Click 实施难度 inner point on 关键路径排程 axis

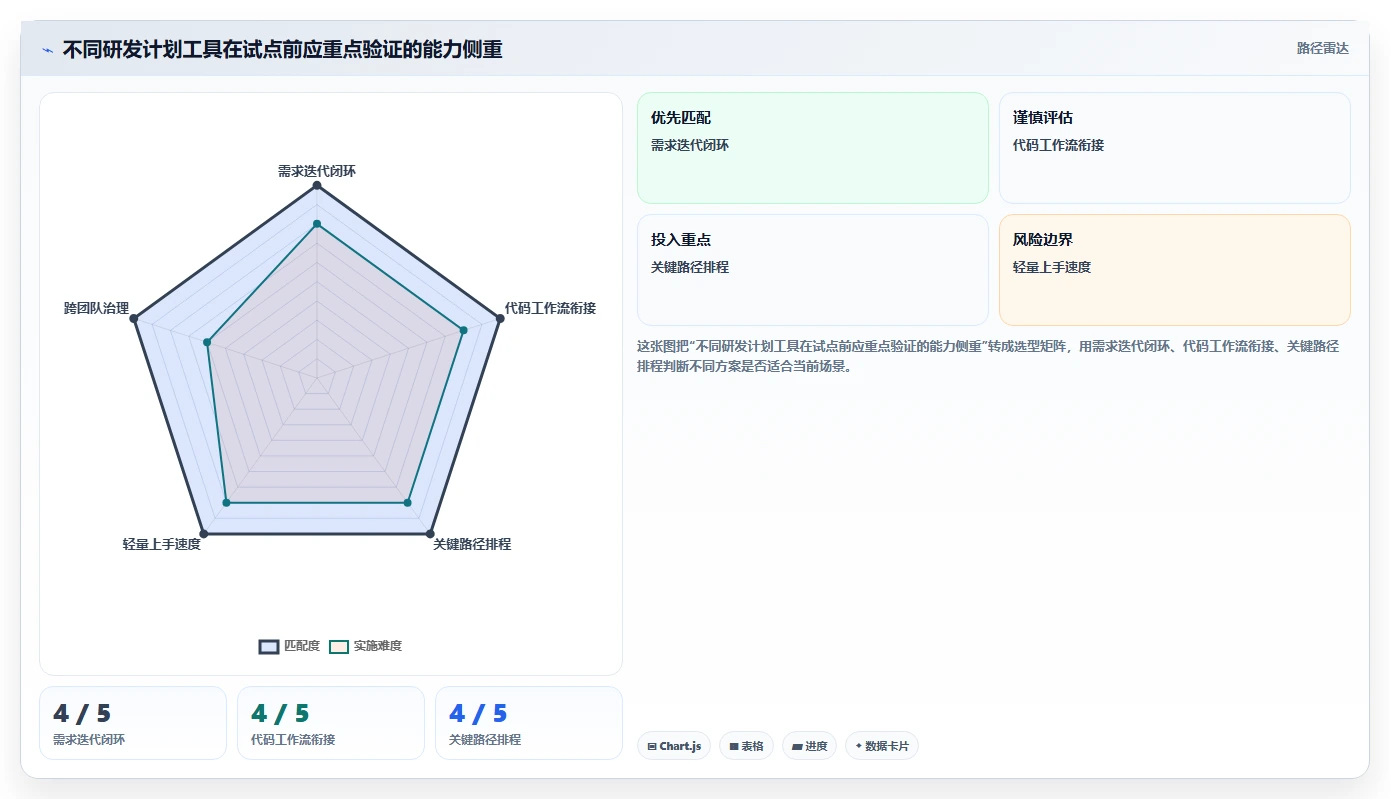click(408, 503)
